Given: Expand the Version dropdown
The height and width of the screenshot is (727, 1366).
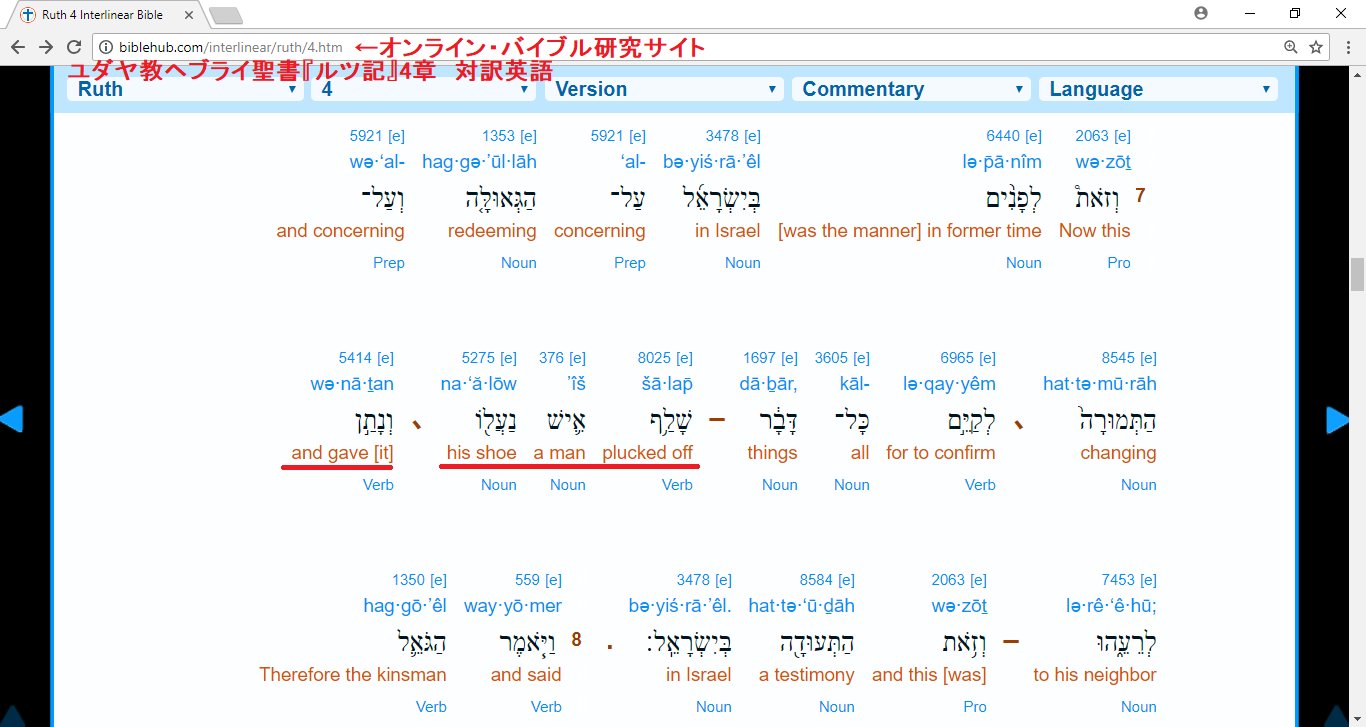Looking at the screenshot, I should (x=665, y=89).
